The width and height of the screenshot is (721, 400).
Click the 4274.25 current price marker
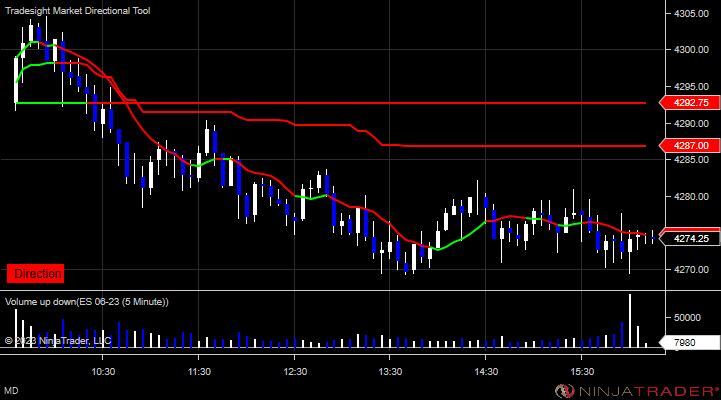[689, 238]
